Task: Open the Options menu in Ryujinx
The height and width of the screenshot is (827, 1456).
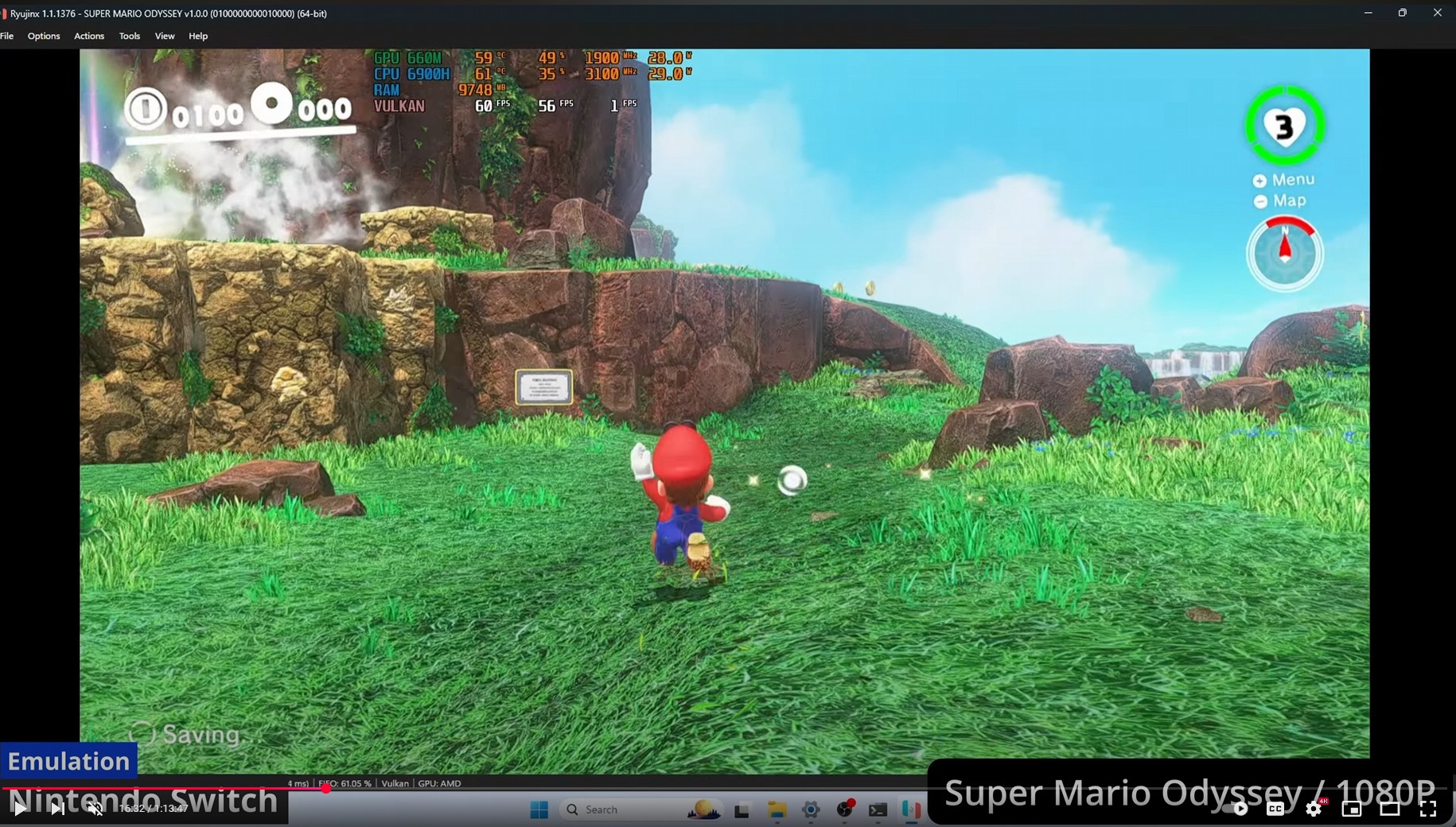Action: click(x=44, y=36)
